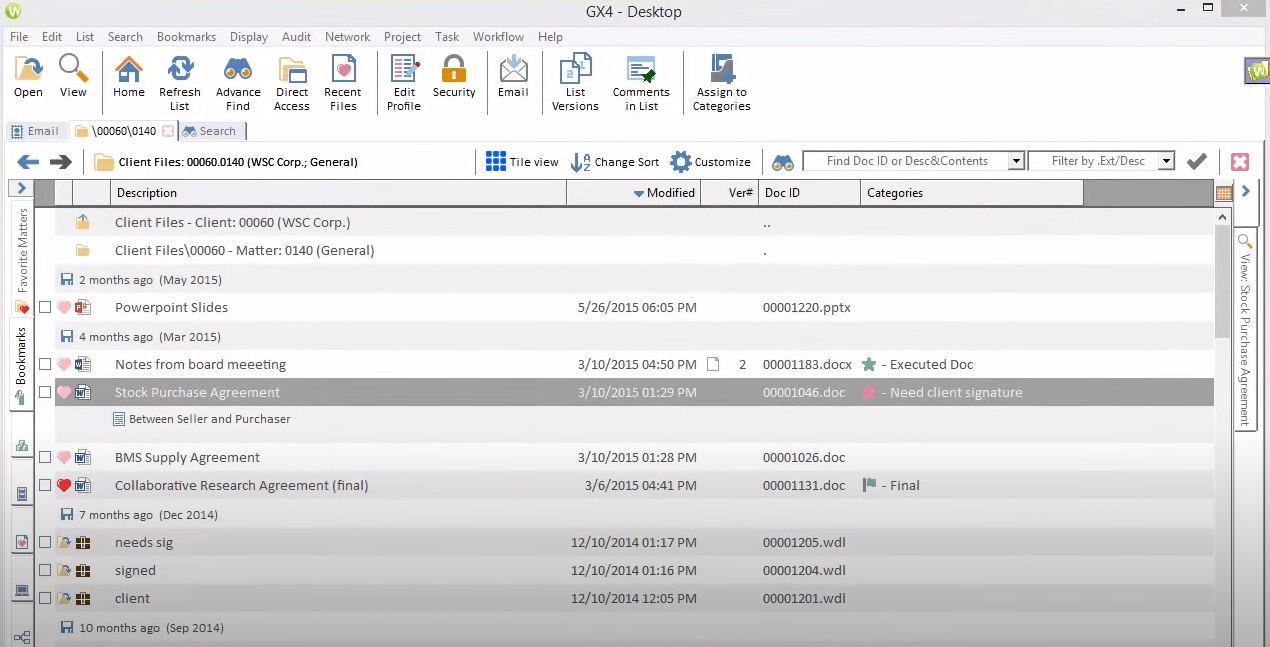Image resolution: width=1270 pixels, height=647 pixels.
Task: Open Assign to Categories
Action: [x=721, y=82]
